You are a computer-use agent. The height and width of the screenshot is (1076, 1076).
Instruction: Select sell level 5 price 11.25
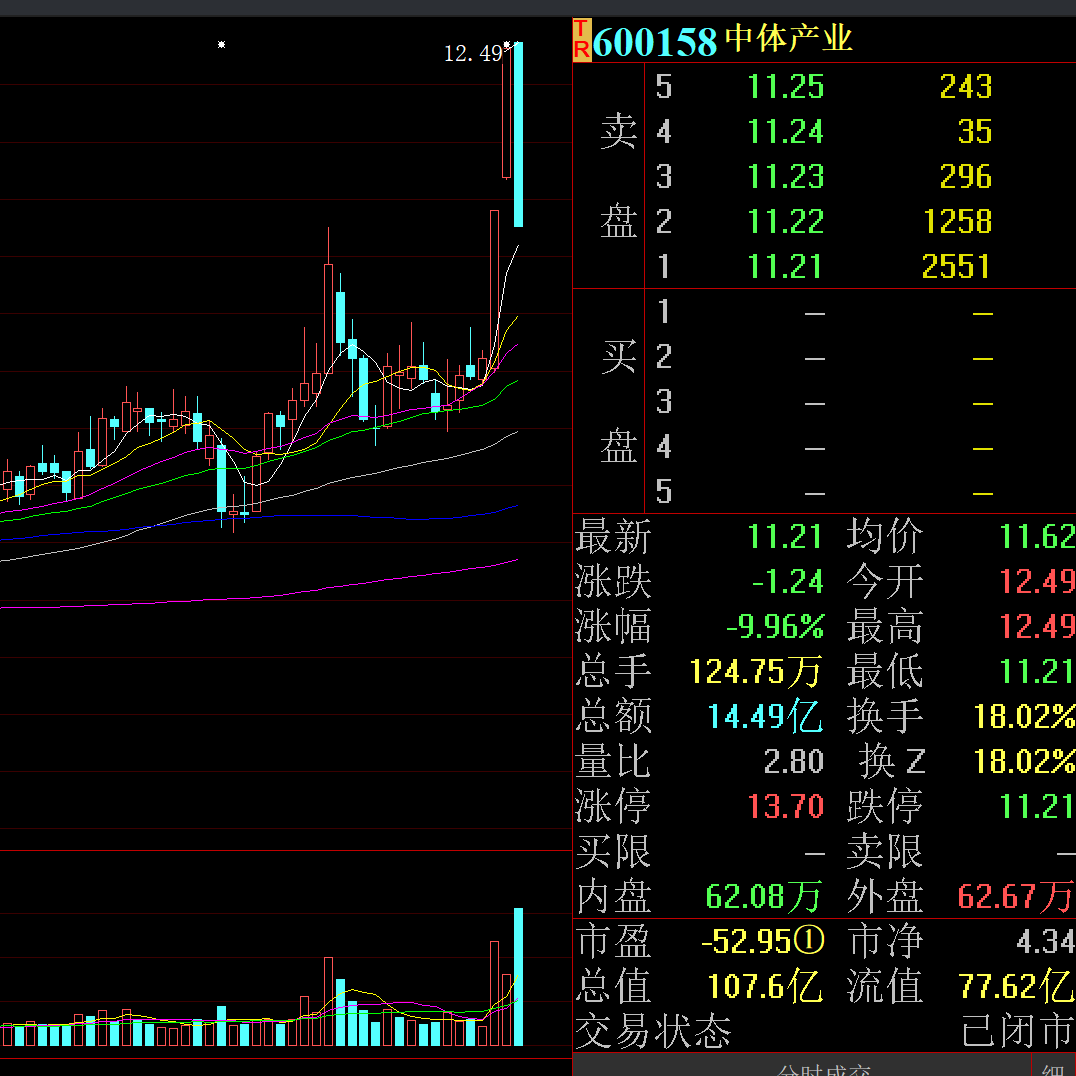point(785,87)
